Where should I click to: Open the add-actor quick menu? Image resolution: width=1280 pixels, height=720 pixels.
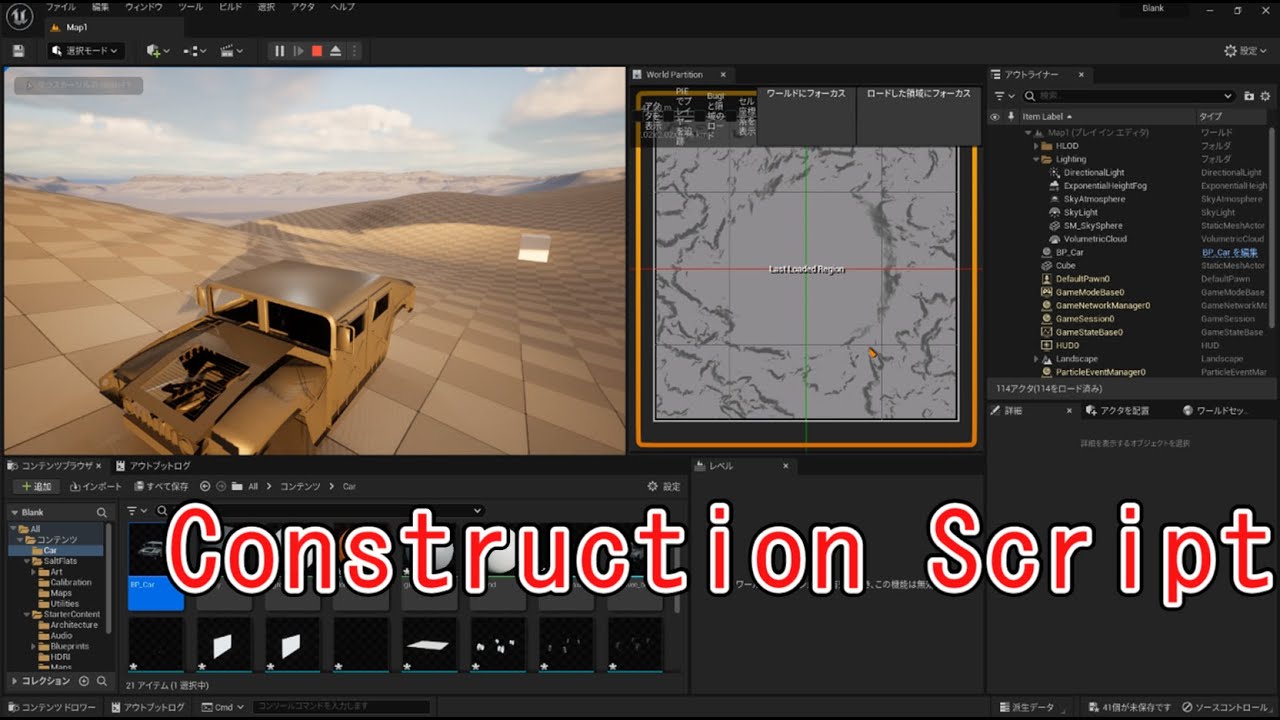click(158, 50)
